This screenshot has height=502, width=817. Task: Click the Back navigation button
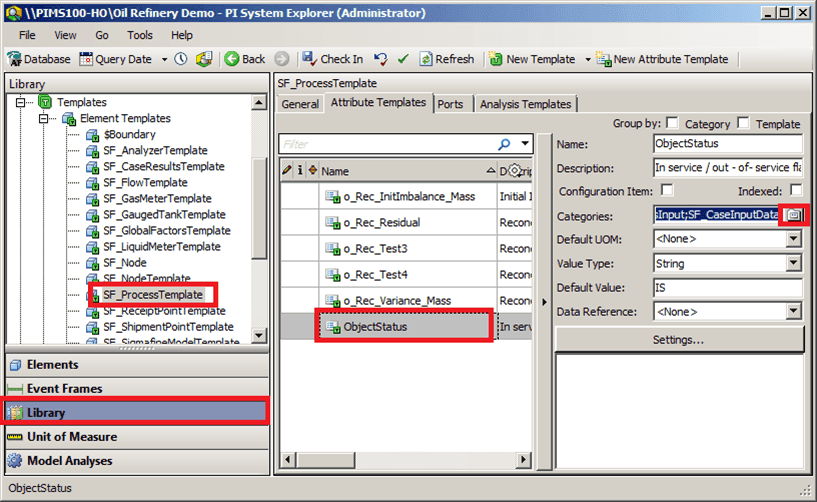point(245,59)
